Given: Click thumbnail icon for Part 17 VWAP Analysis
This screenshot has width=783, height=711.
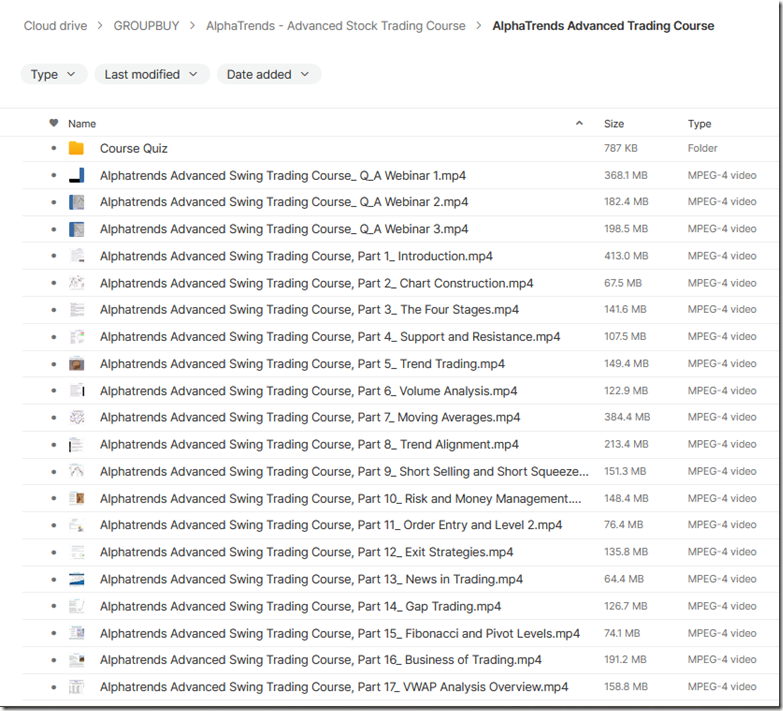Looking at the screenshot, I should coord(76,687).
